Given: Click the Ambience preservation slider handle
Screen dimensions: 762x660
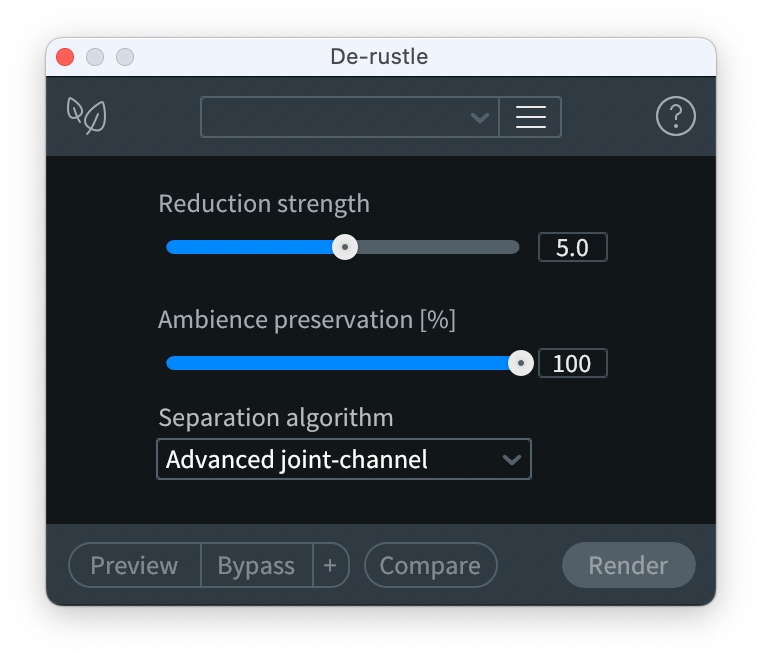Looking at the screenshot, I should point(520,363).
